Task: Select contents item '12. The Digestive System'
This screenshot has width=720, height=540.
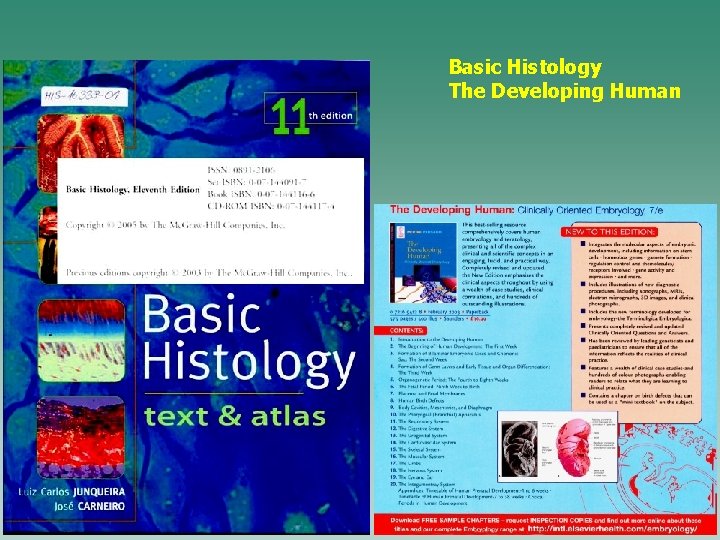Action: coord(418,428)
